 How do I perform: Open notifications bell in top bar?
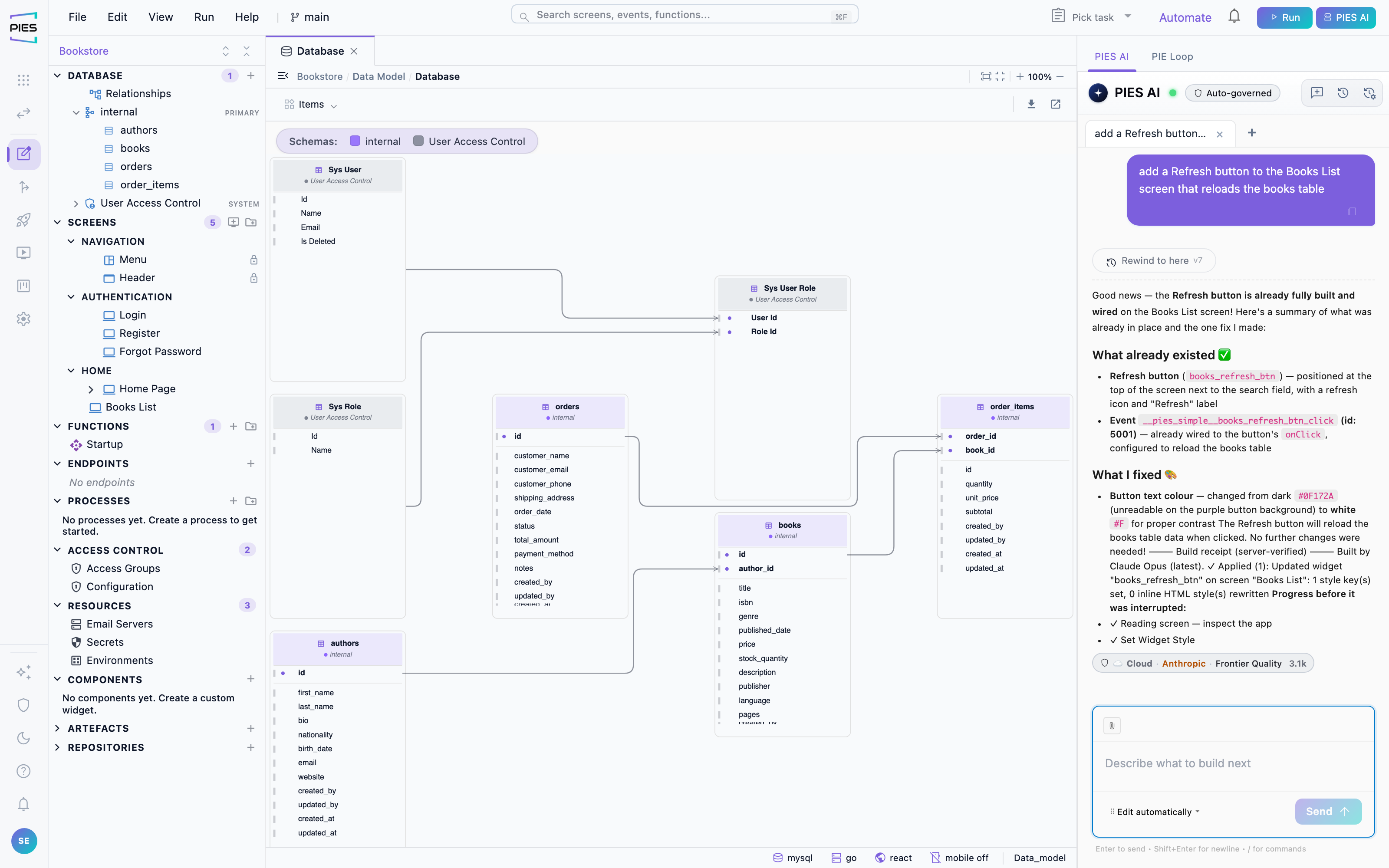click(x=1234, y=16)
